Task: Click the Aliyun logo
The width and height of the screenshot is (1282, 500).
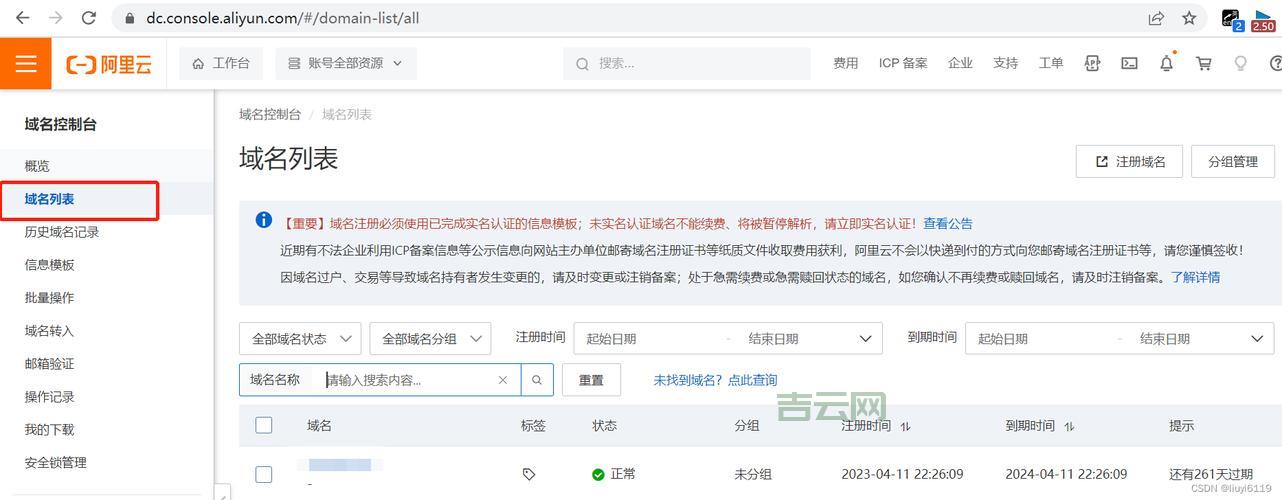Action: (109, 64)
